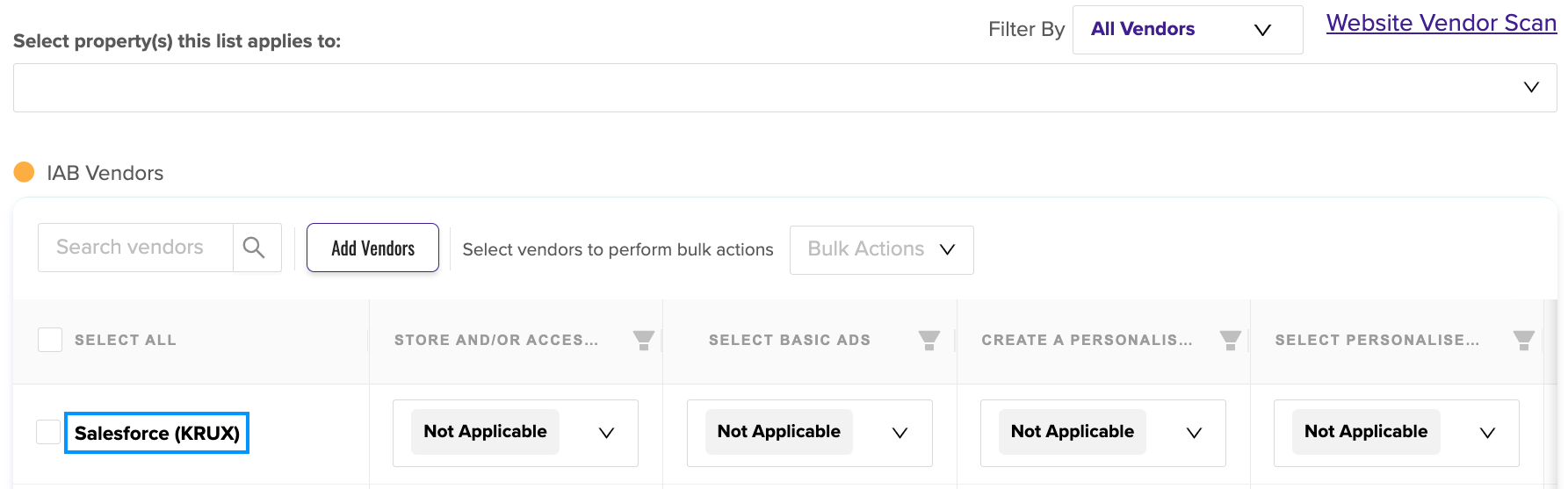Open the All Vendors filter dropdown
The image size is (1568, 489).
(x=1188, y=30)
